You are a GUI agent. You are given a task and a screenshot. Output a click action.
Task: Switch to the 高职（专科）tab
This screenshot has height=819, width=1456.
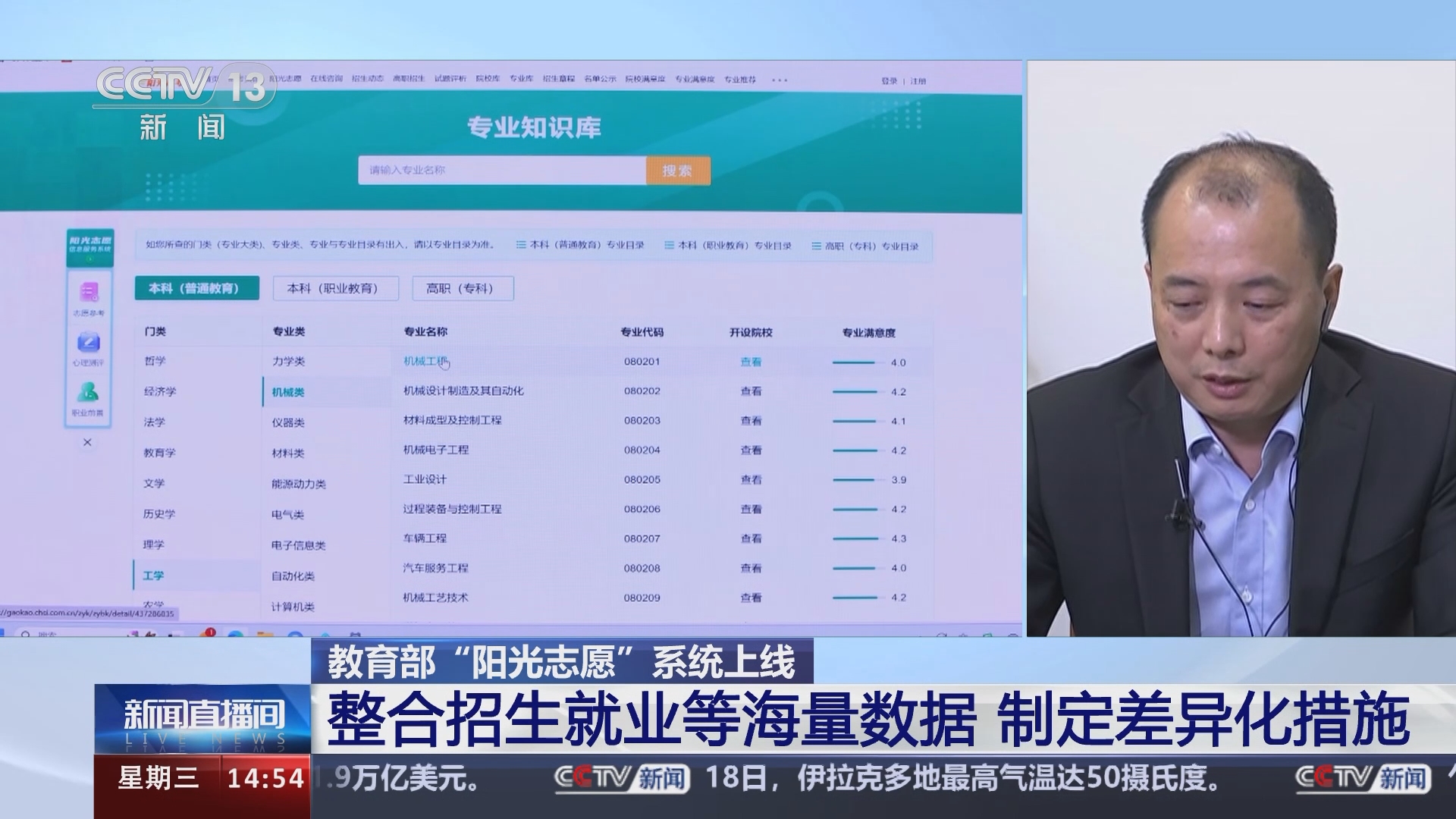[463, 288]
